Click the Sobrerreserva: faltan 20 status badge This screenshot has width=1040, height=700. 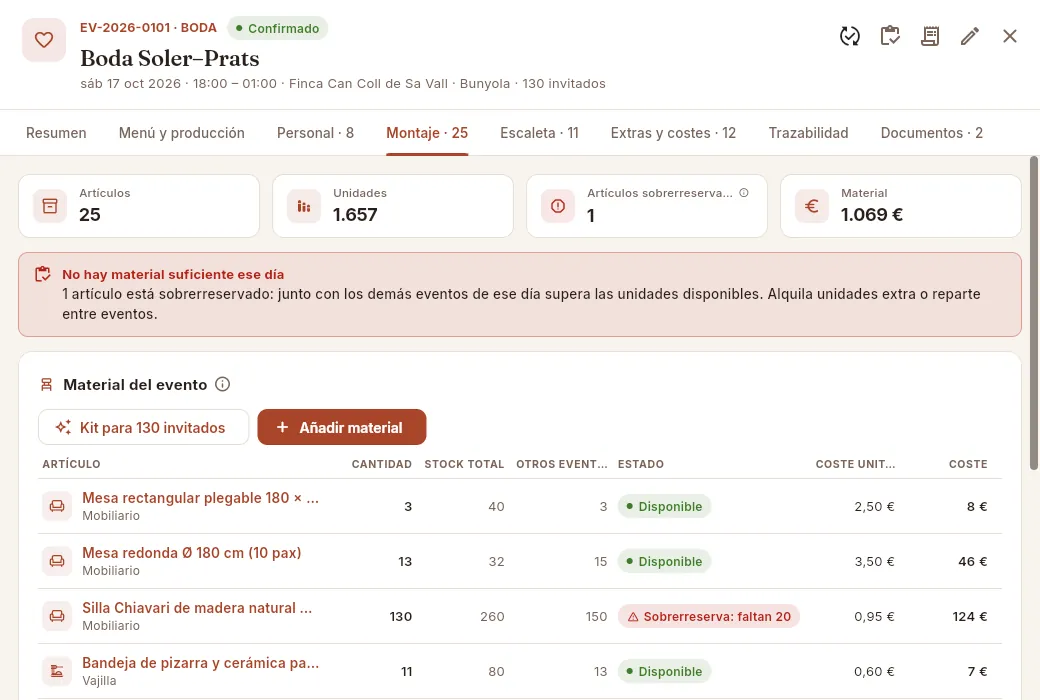click(708, 616)
